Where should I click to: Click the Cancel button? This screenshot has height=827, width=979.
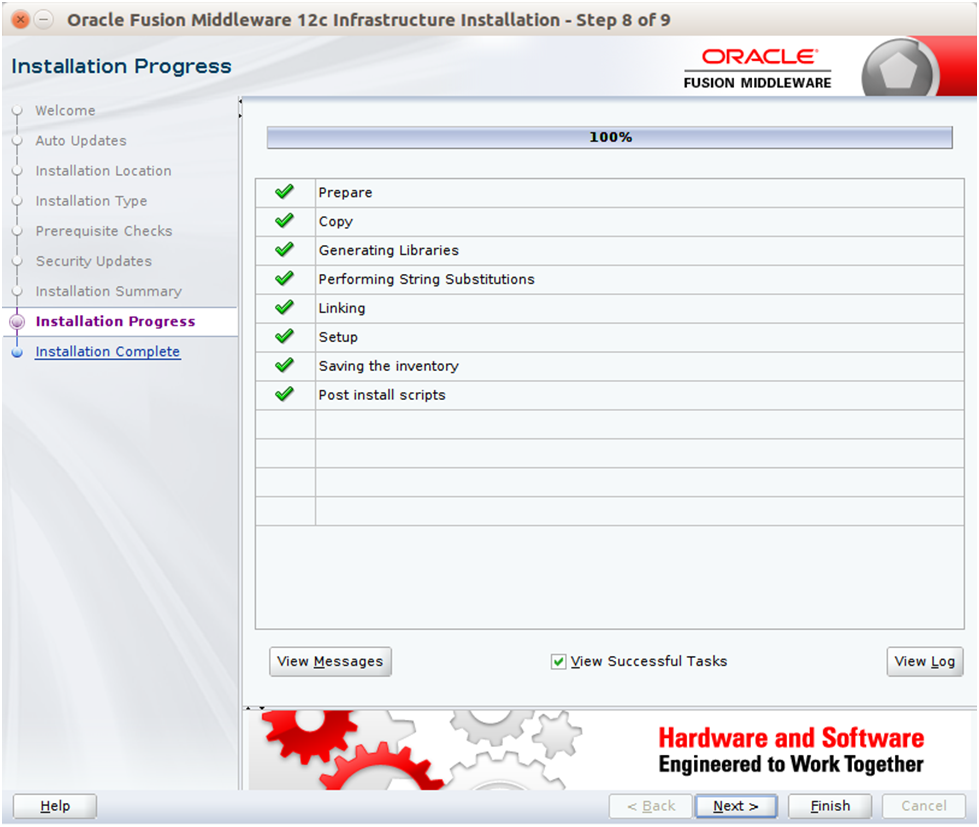[923, 806]
